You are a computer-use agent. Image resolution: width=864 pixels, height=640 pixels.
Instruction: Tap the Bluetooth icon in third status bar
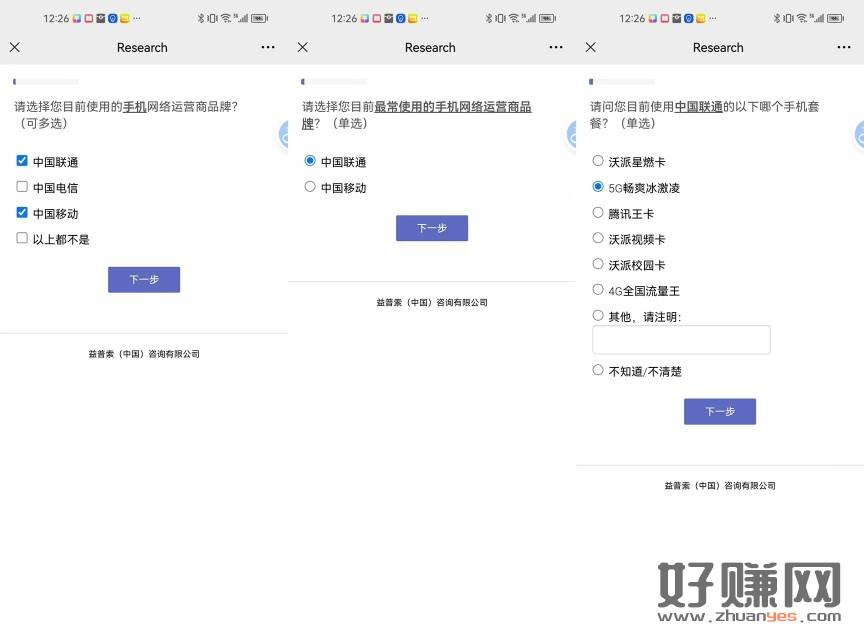point(776,18)
